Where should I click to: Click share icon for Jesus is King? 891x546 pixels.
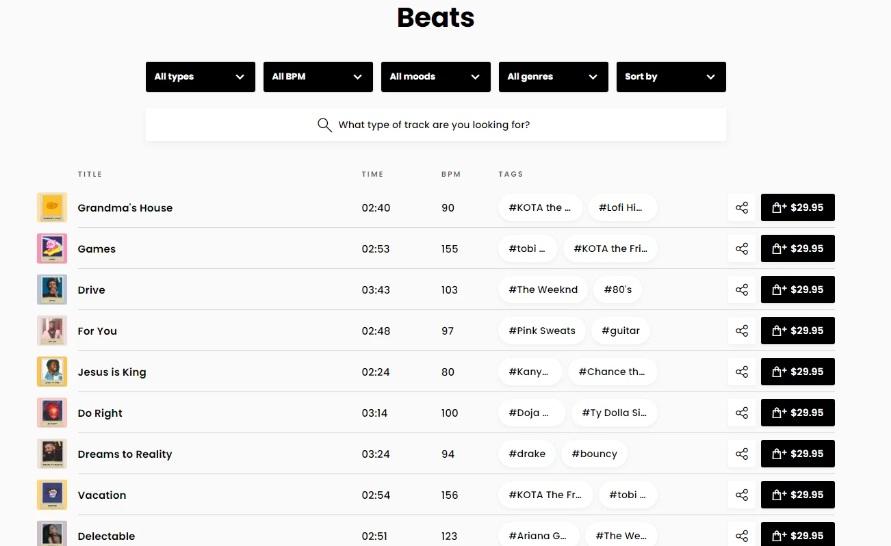point(742,372)
